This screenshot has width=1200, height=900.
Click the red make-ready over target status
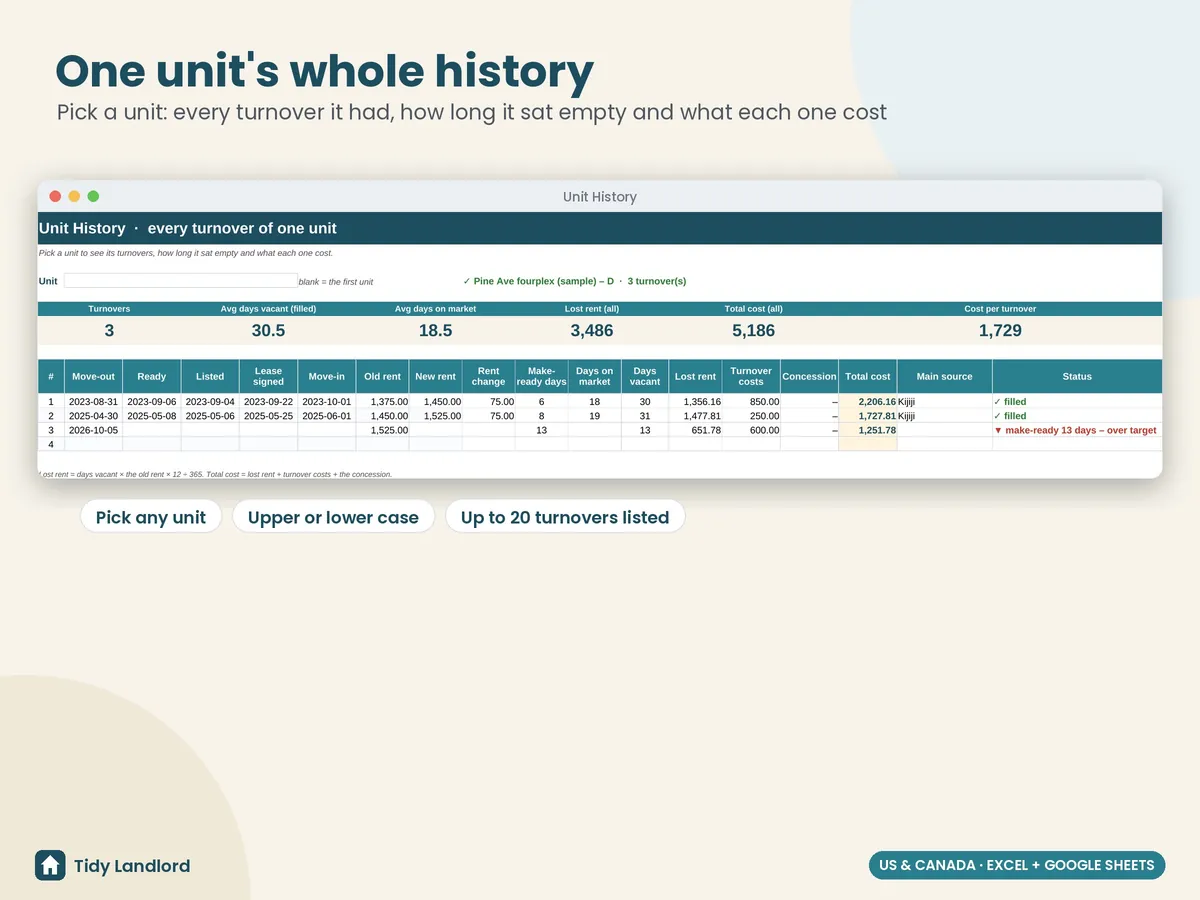click(x=1075, y=430)
